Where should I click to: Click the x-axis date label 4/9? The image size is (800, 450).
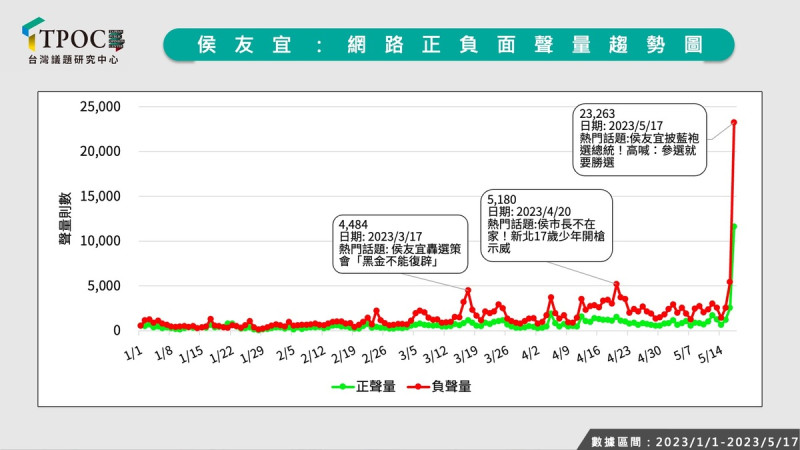(561, 353)
